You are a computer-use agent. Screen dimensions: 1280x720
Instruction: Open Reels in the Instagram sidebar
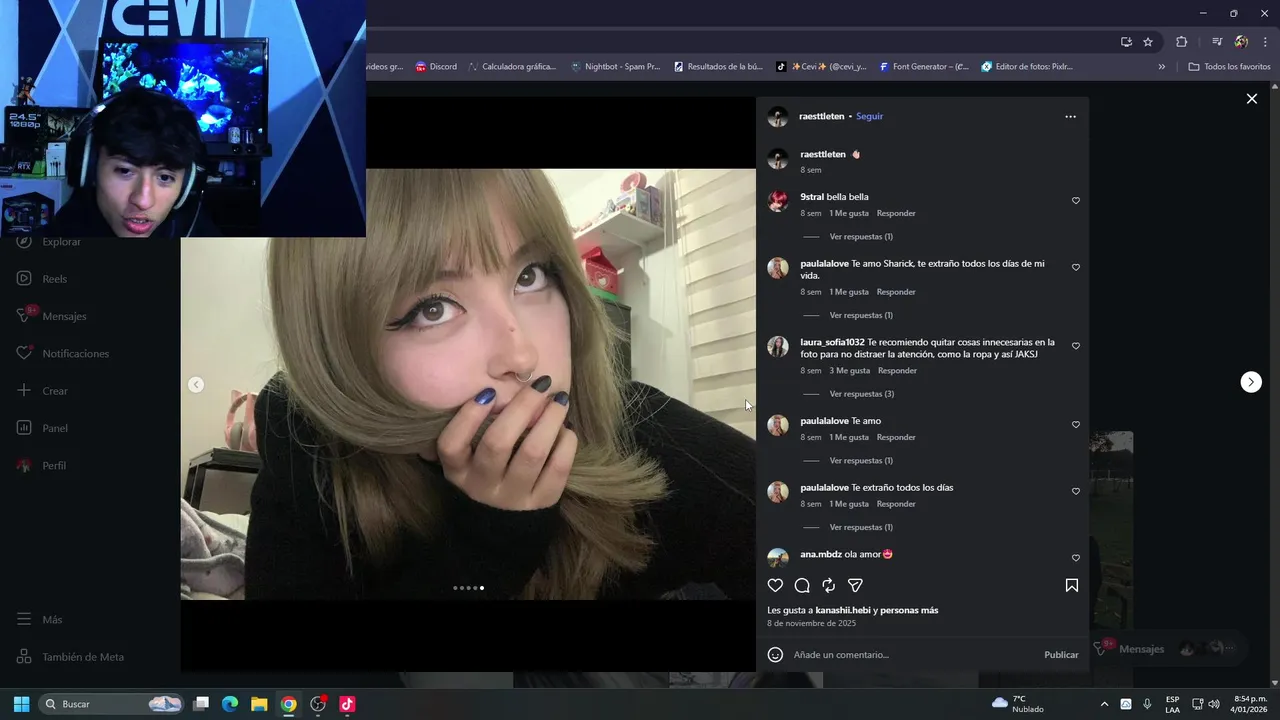(x=42, y=279)
